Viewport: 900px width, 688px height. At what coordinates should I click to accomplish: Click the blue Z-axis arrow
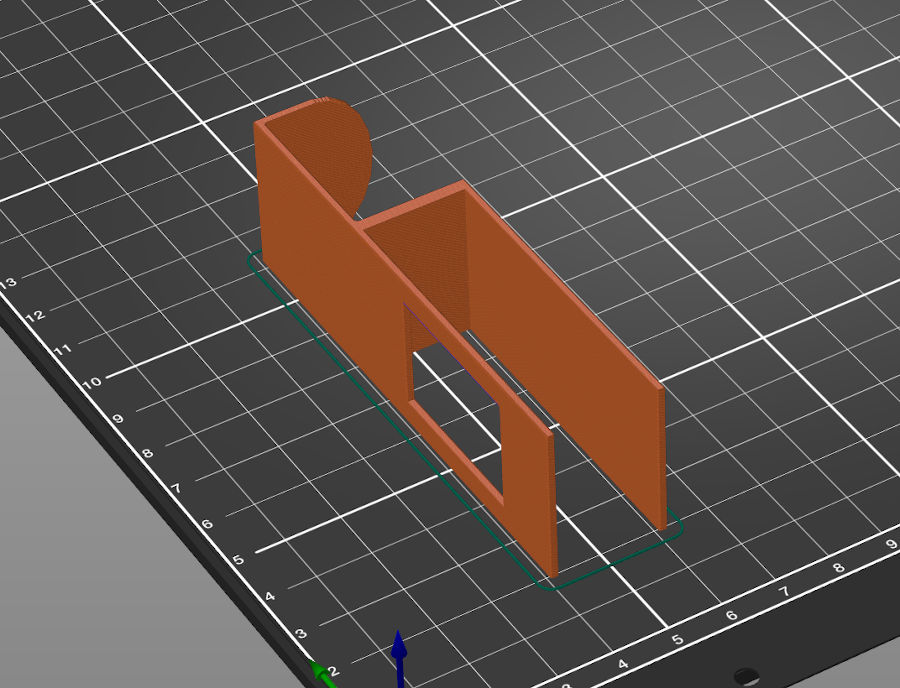point(399,659)
